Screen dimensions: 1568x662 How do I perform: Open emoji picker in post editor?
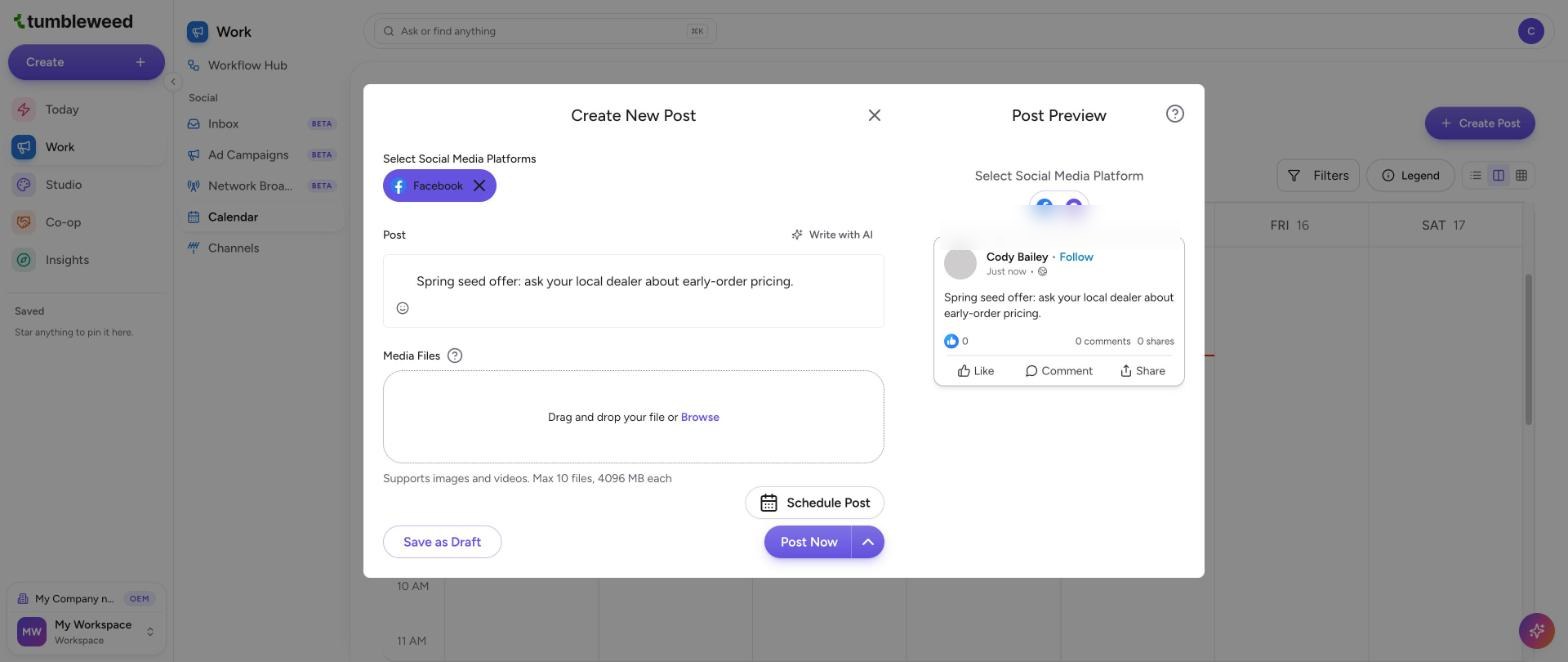[402, 308]
